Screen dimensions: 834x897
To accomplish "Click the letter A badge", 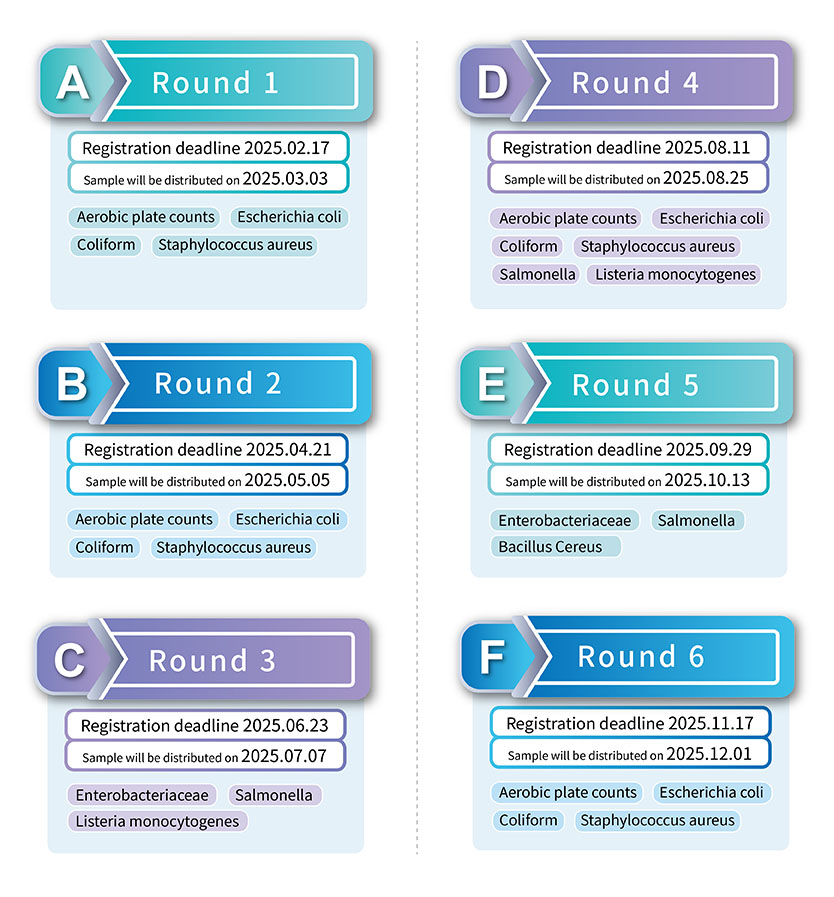I will [72, 83].
